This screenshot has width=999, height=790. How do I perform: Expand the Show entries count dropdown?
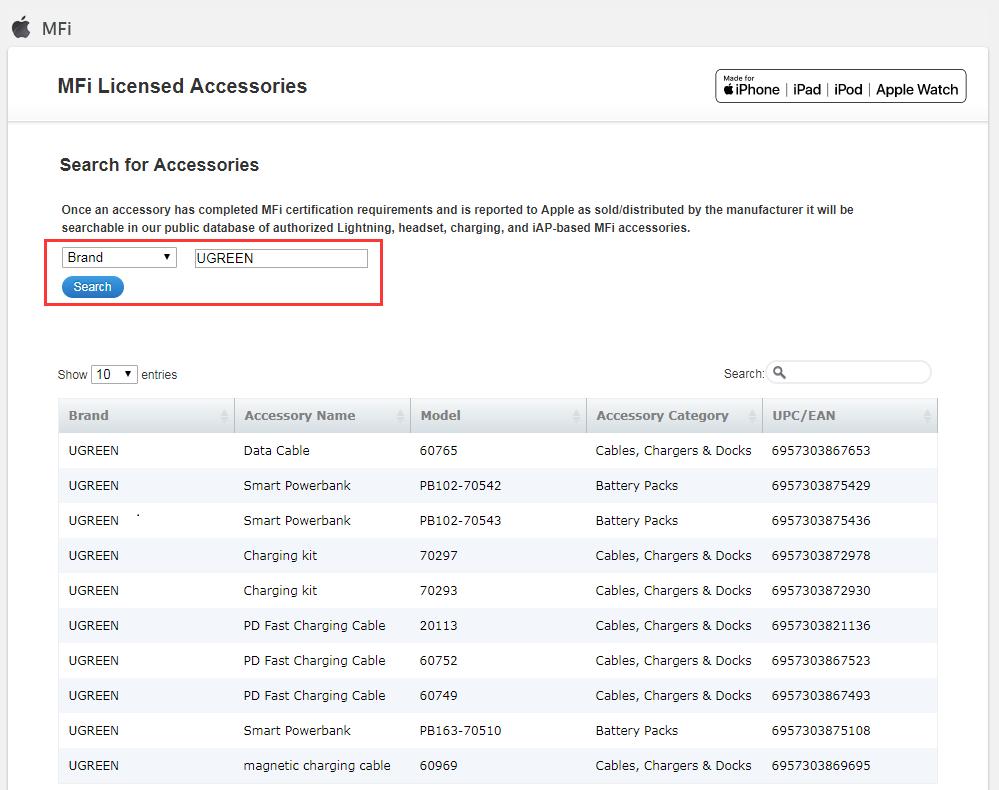[114, 374]
